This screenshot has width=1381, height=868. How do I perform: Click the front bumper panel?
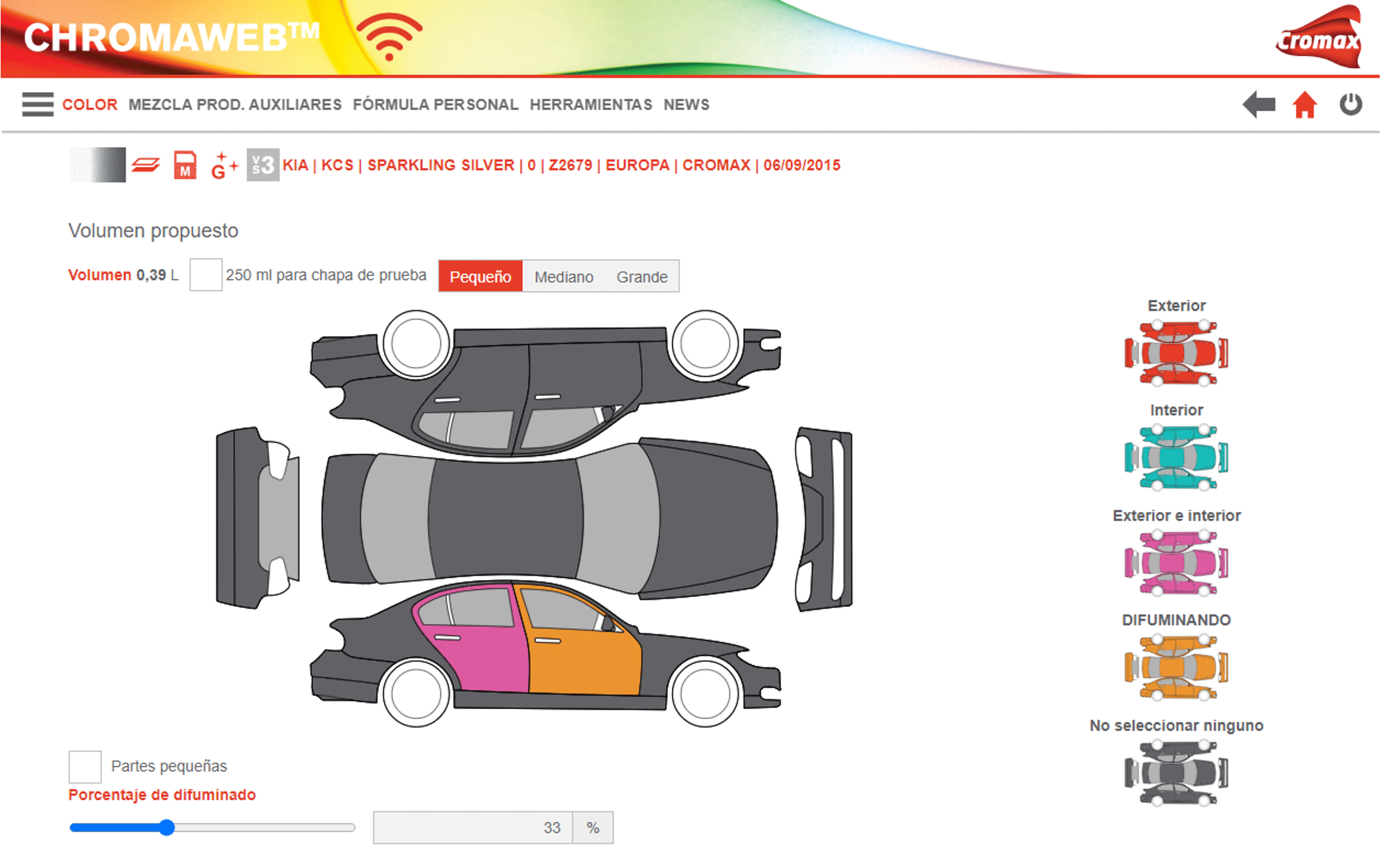click(826, 518)
